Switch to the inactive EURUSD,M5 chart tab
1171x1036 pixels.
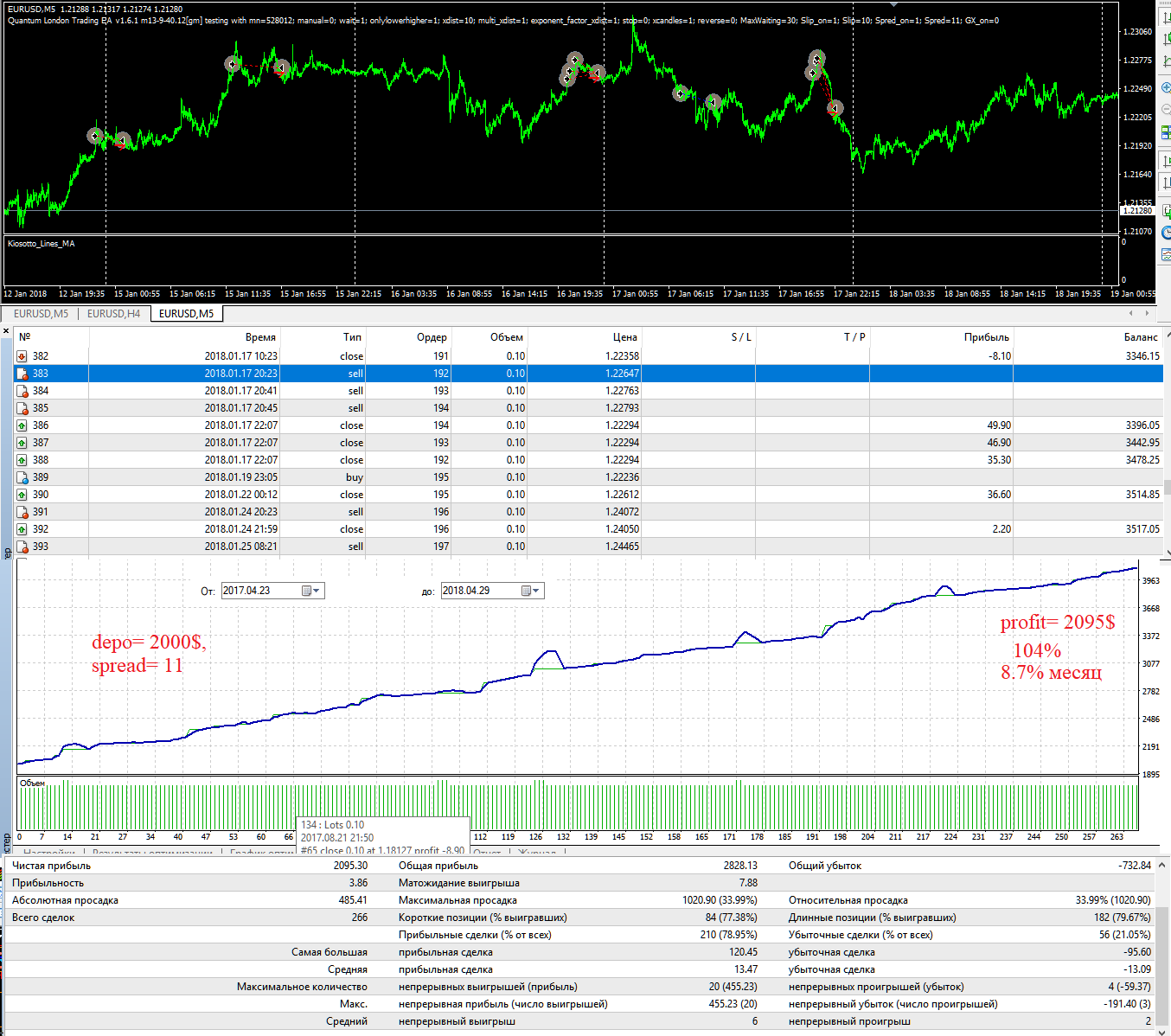pos(41,314)
